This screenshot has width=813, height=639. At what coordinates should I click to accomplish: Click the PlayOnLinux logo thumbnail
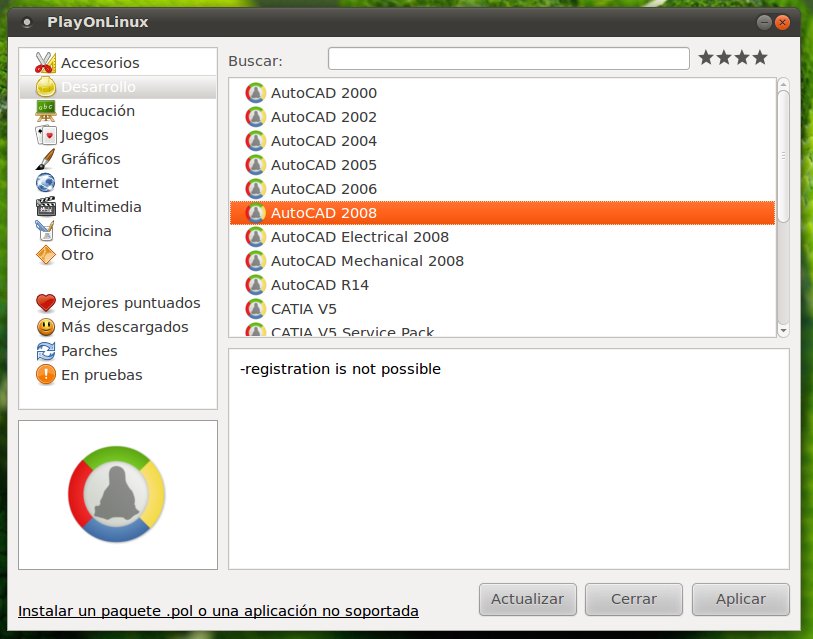click(117, 494)
